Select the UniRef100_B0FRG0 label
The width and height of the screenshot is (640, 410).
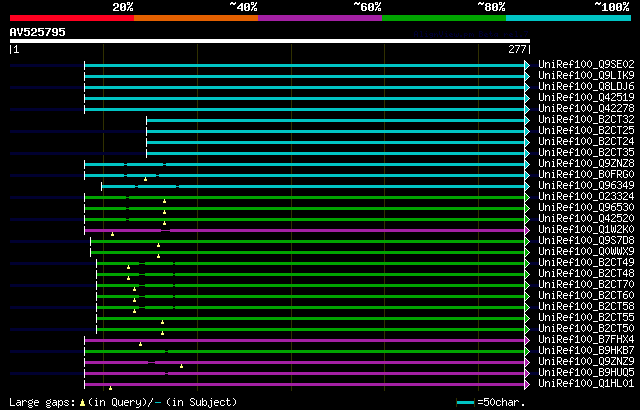coord(586,175)
